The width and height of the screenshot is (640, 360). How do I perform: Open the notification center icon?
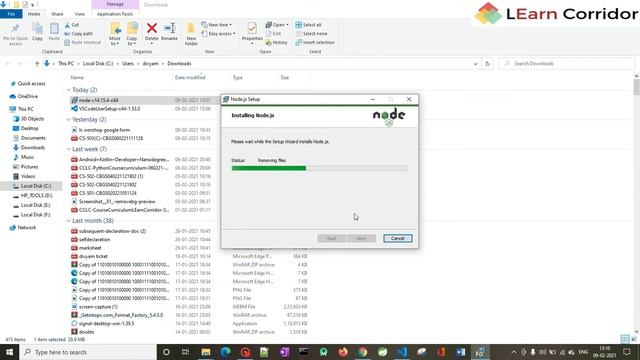(627, 352)
